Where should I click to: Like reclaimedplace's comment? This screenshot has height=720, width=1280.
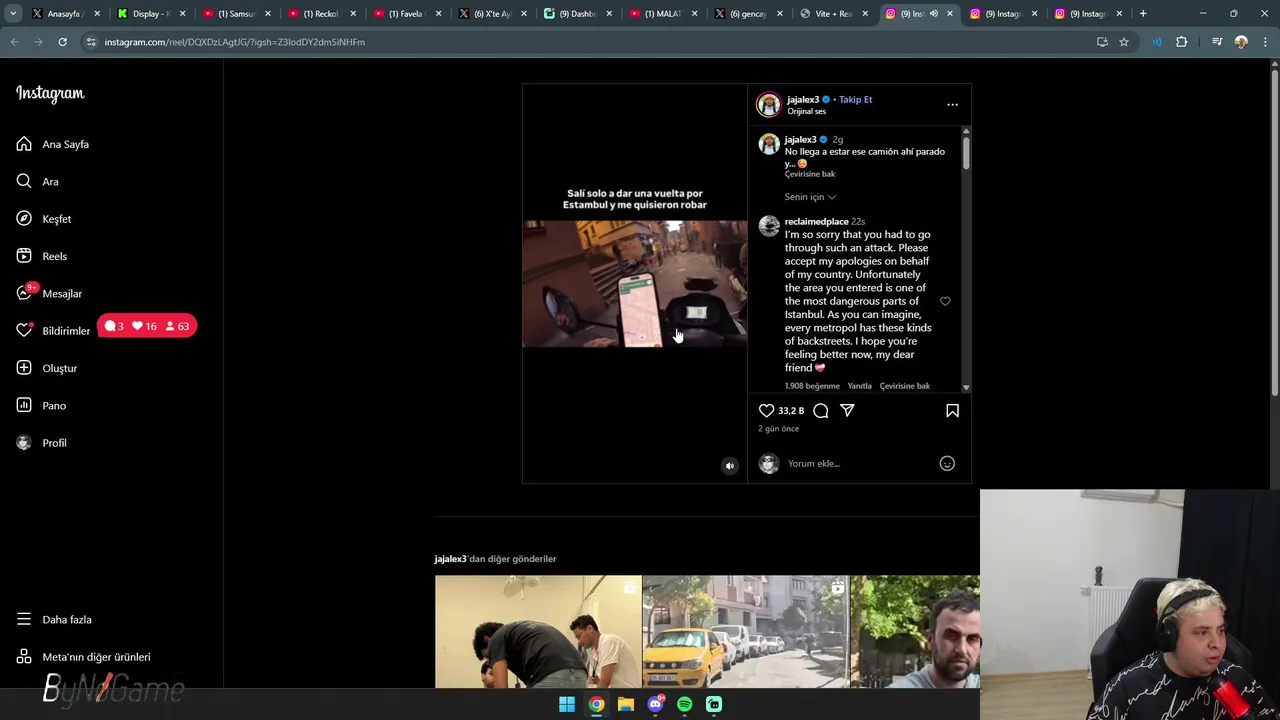pos(945,301)
